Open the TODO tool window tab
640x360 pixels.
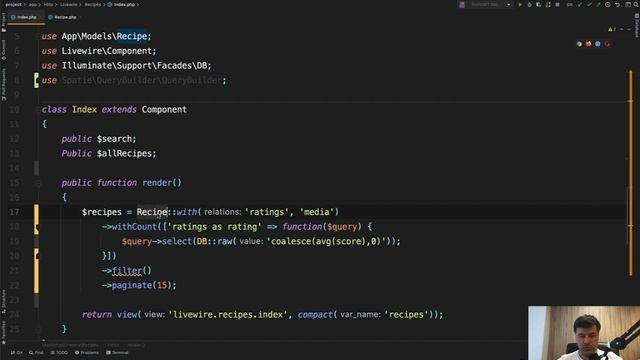[x=59, y=352]
